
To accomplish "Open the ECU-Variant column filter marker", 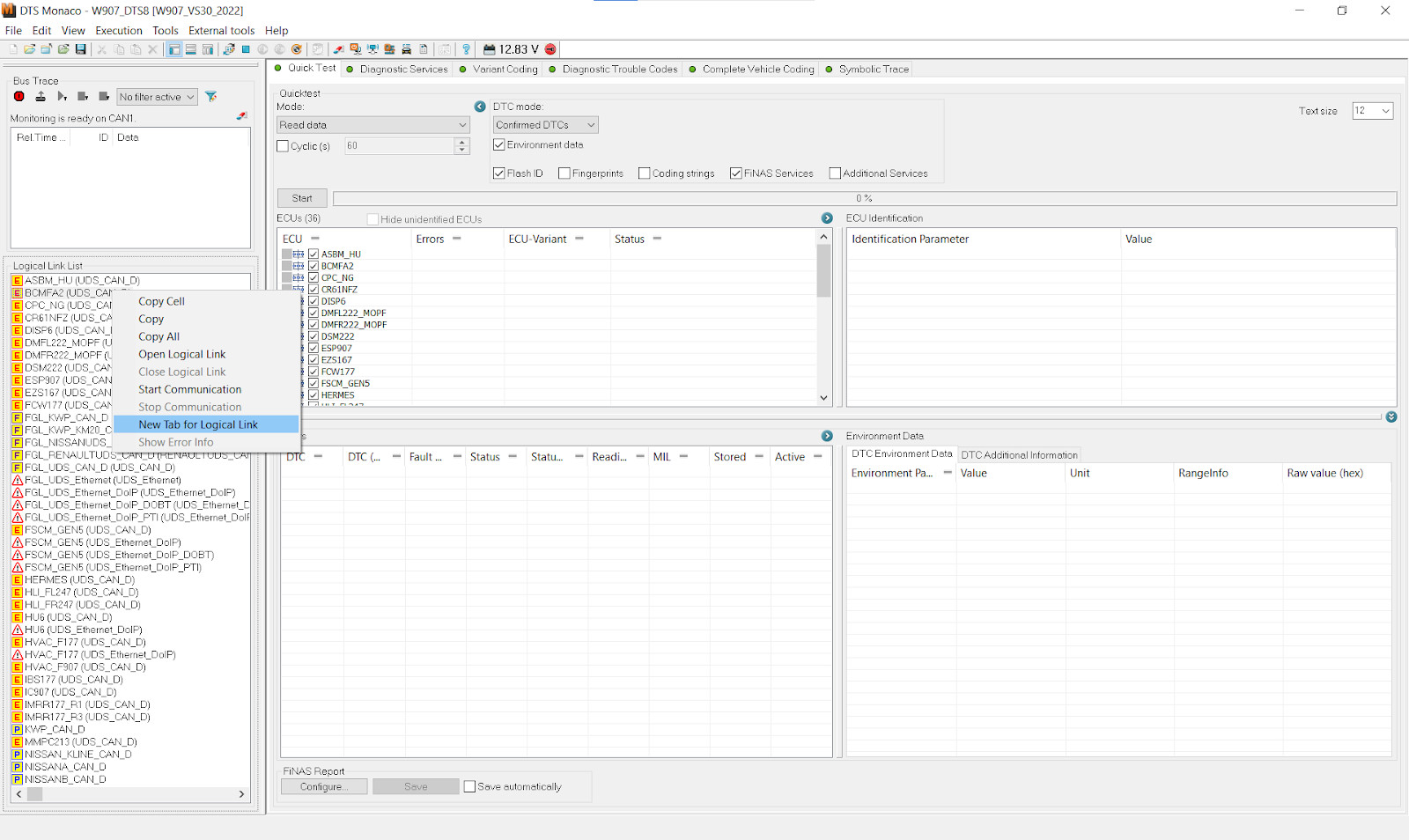I will pos(579,239).
